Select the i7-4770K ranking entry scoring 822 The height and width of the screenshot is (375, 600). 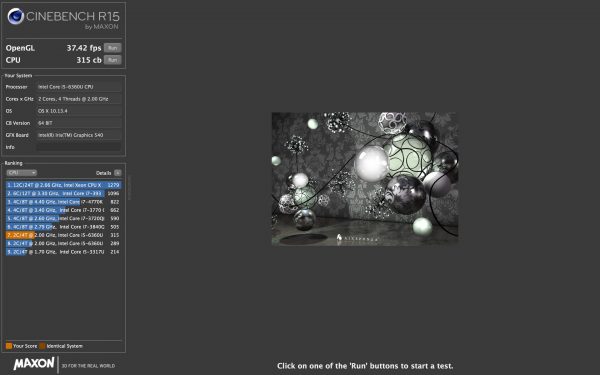coord(64,202)
